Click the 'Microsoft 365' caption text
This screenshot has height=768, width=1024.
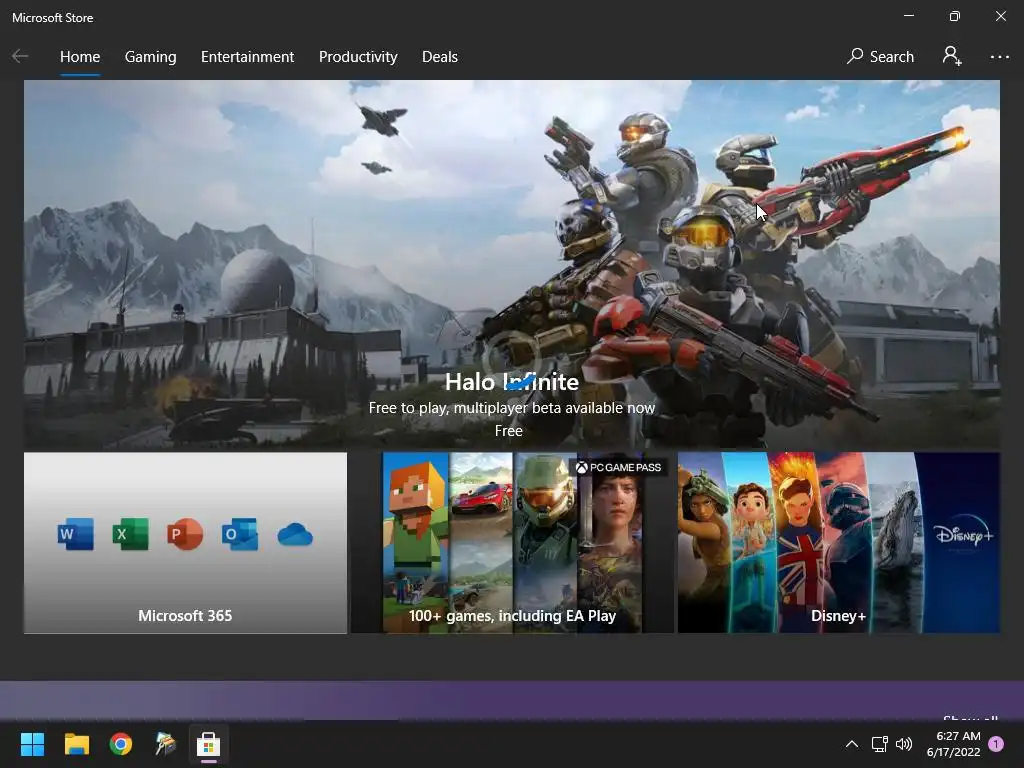point(185,616)
